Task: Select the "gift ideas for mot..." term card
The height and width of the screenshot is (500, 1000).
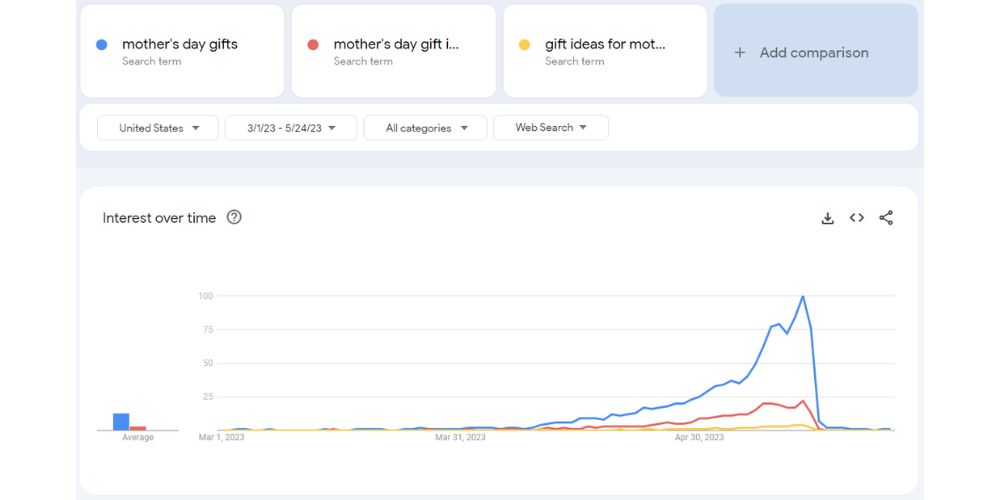Action: tap(605, 44)
